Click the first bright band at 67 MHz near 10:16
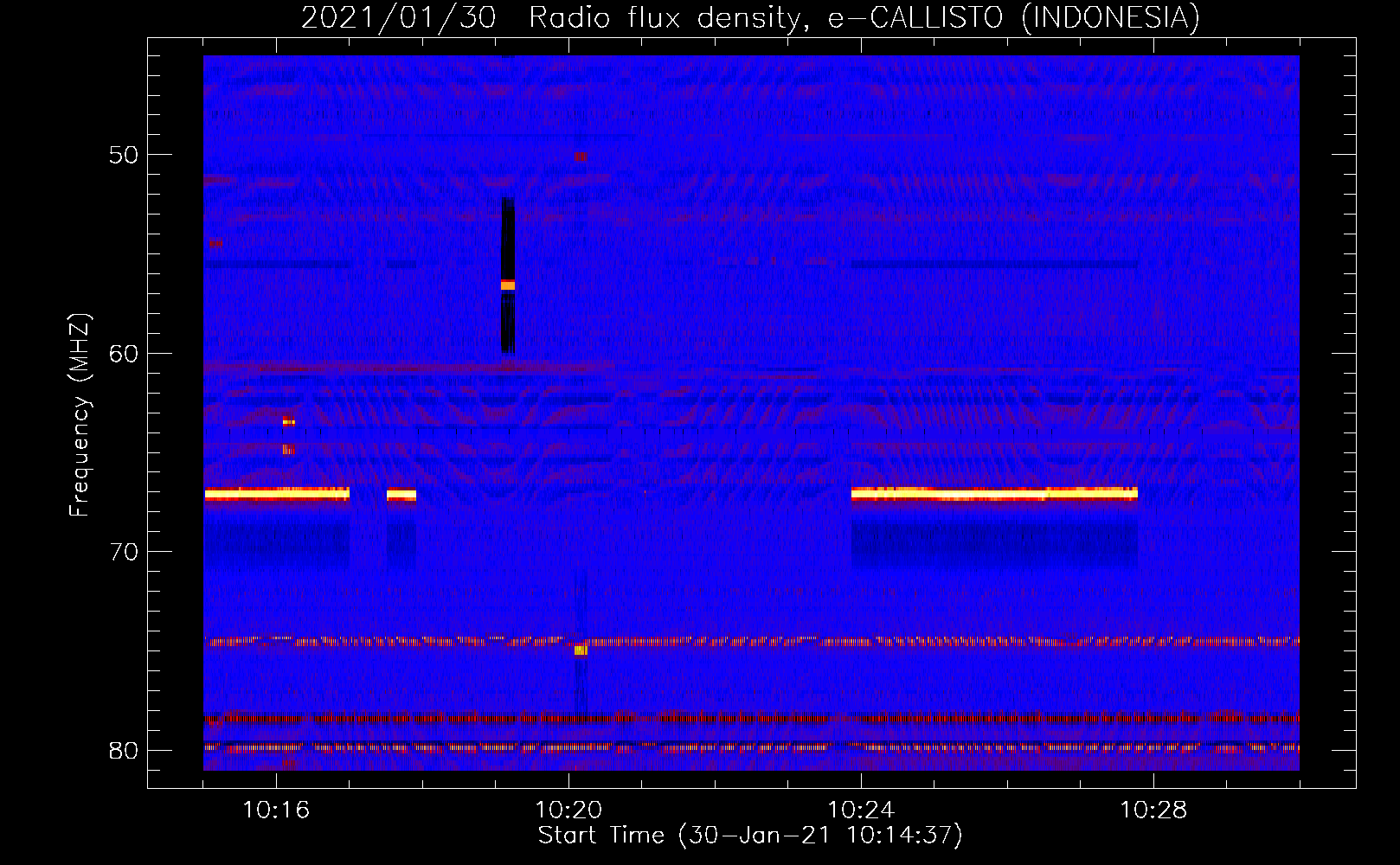Image resolution: width=1400 pixels, height=865 pixels. coord(277,495)
